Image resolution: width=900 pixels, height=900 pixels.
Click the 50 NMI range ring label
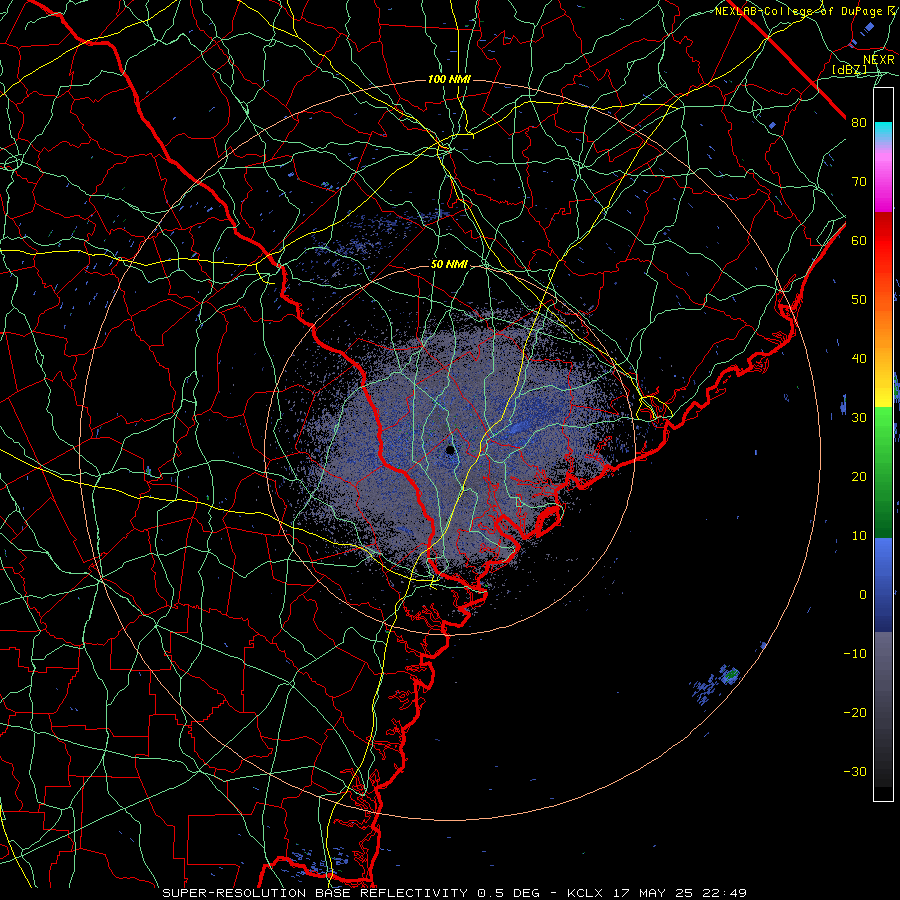(449, 265)
